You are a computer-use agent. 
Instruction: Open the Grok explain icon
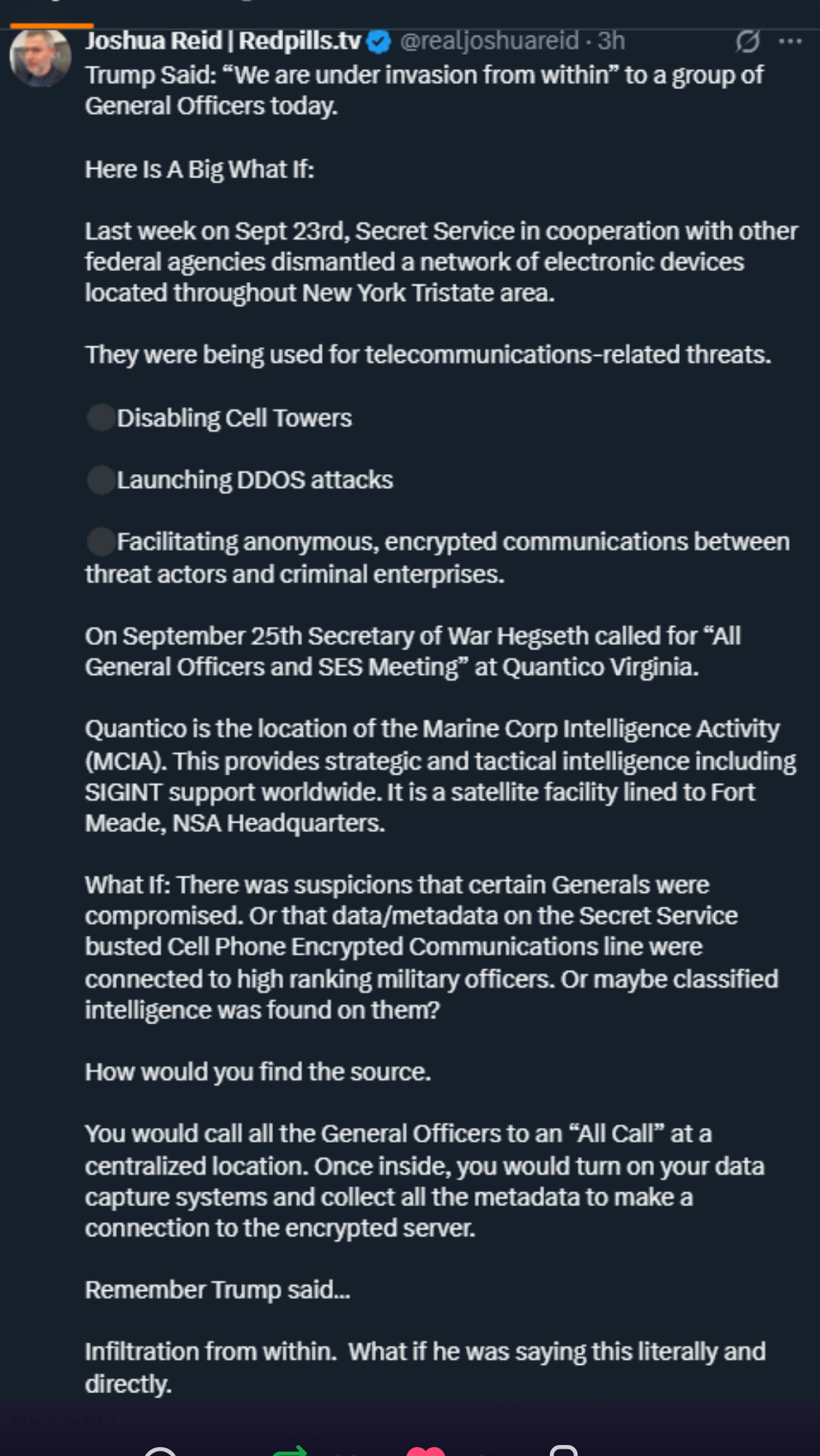747,42
